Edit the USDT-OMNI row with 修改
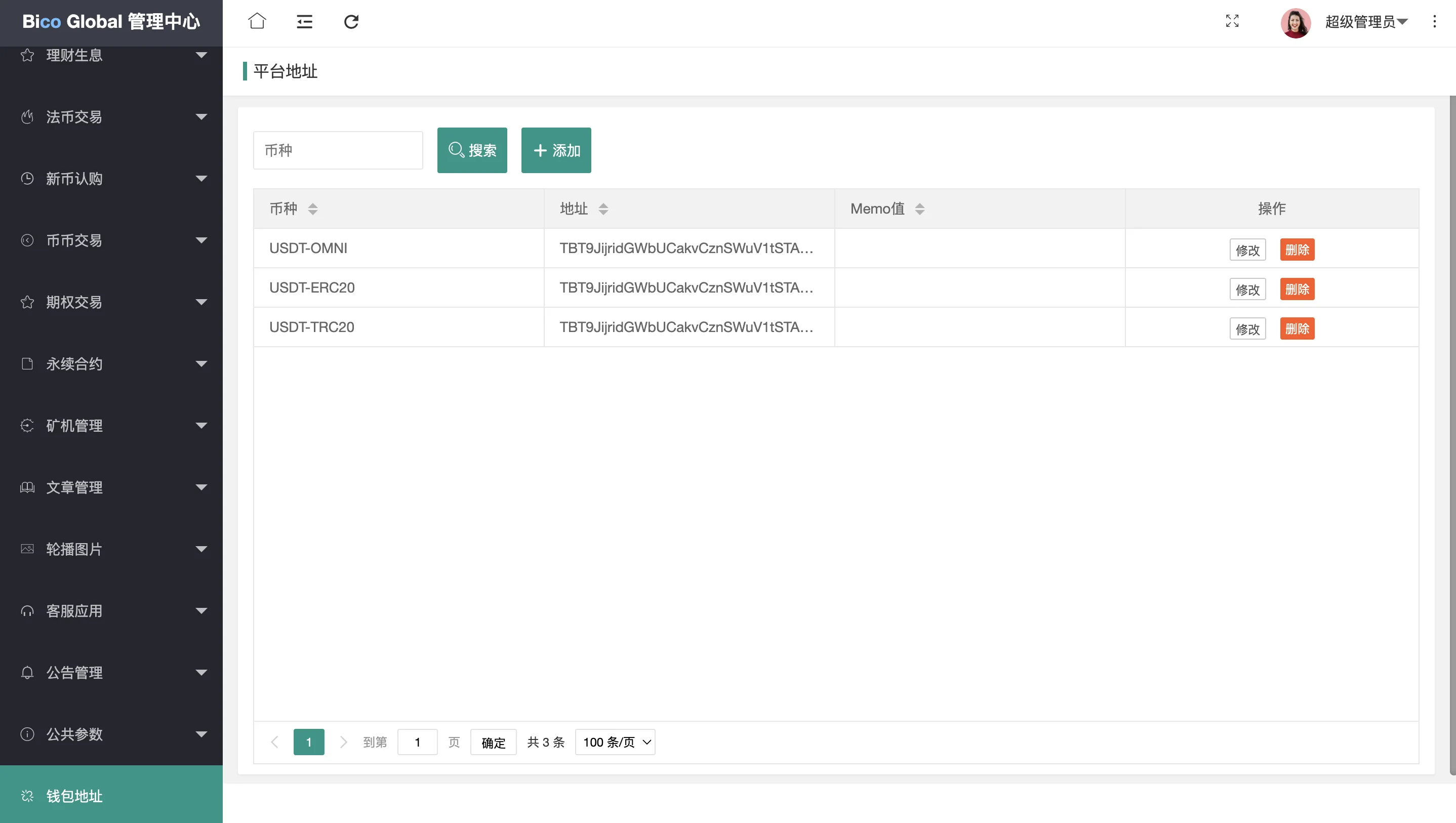 click(1247, 250)
